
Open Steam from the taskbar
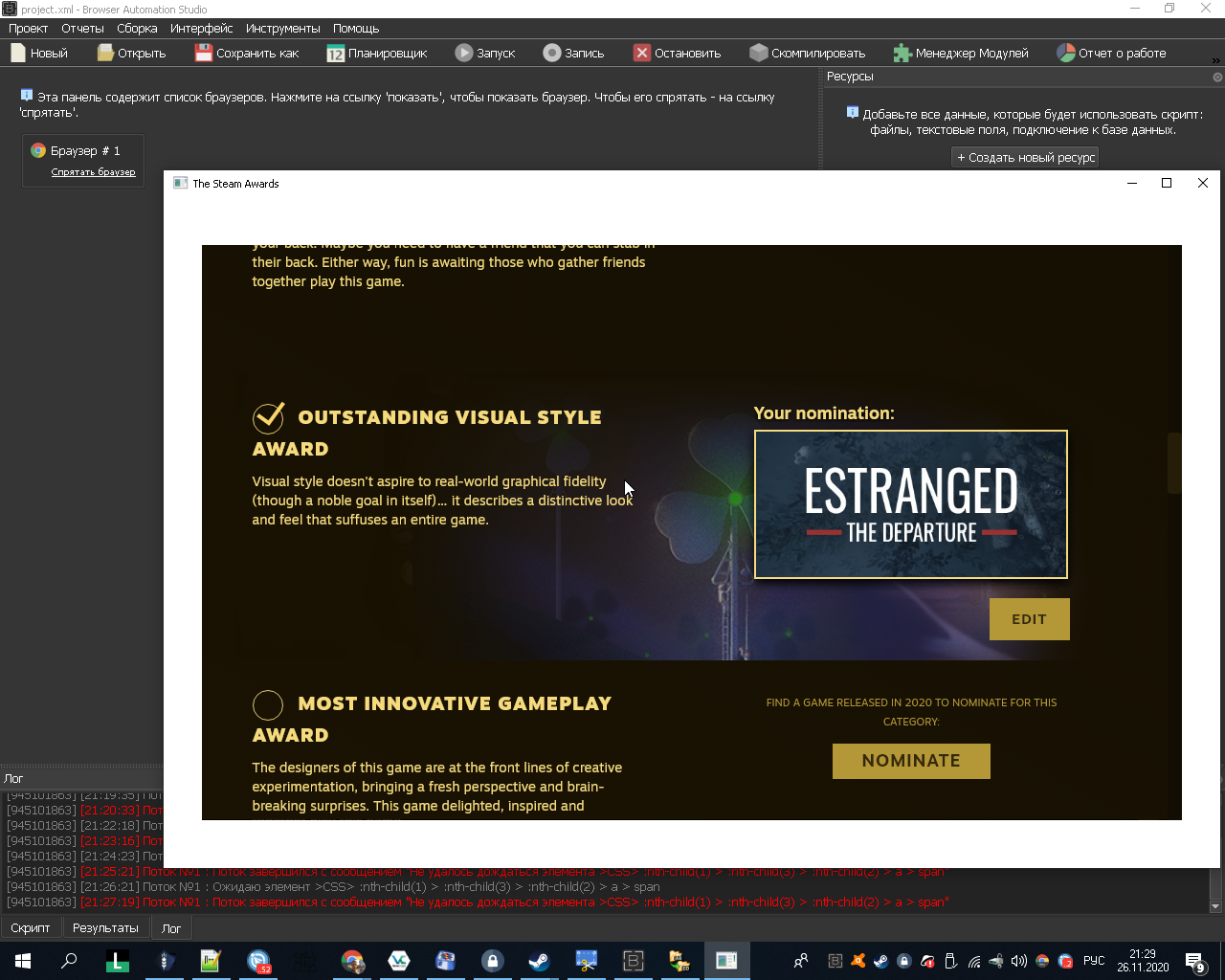click(x=539, y=961)
